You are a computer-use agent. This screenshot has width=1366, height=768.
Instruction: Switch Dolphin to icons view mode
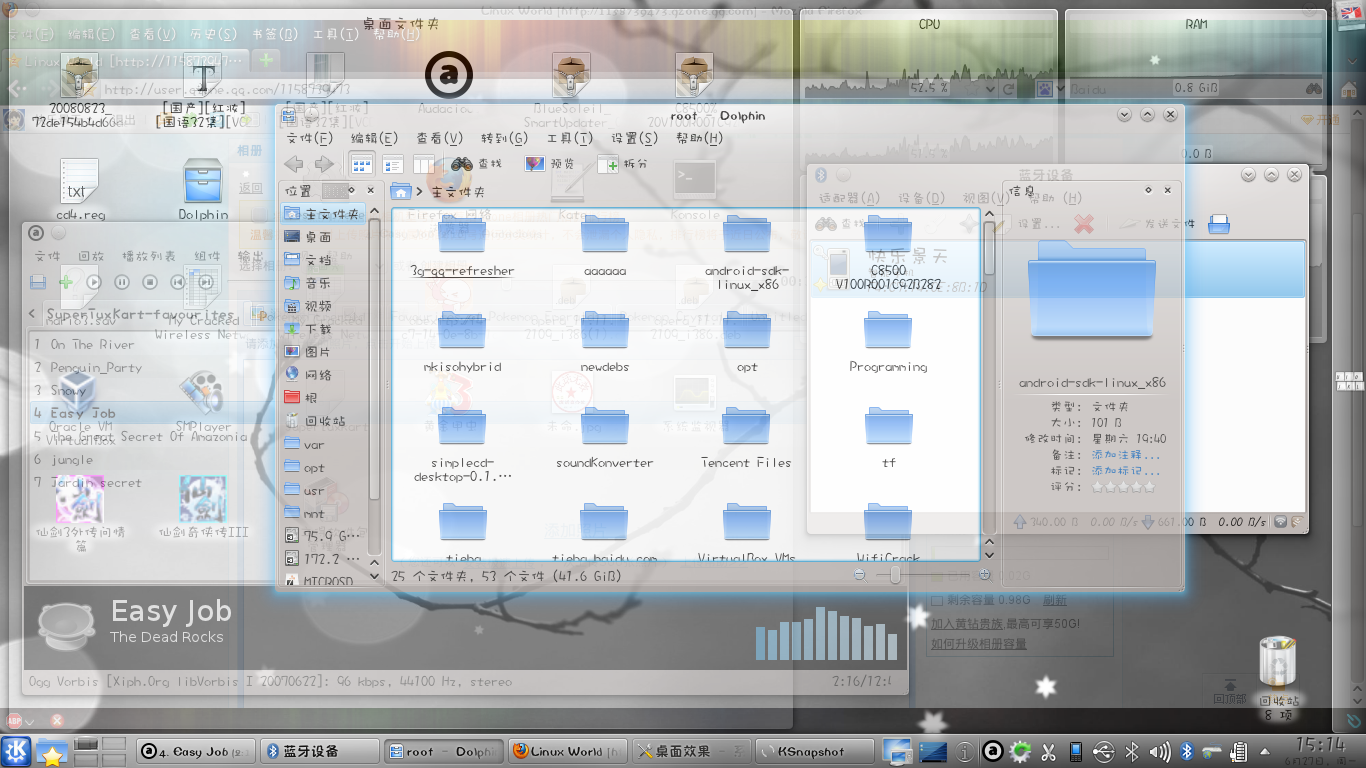click(x=362, y=164)
